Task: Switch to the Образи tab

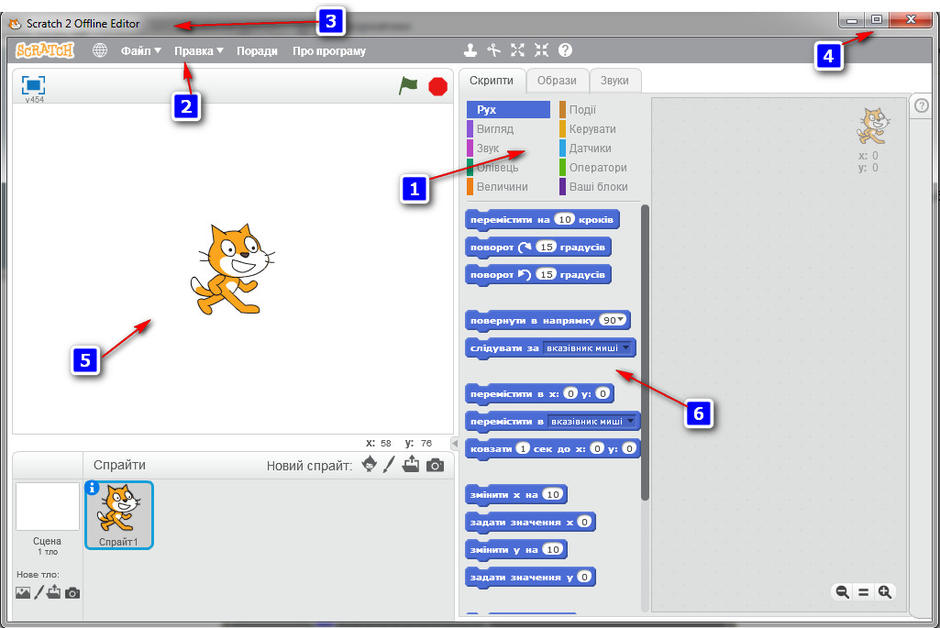Action: (x=557, y=81)
